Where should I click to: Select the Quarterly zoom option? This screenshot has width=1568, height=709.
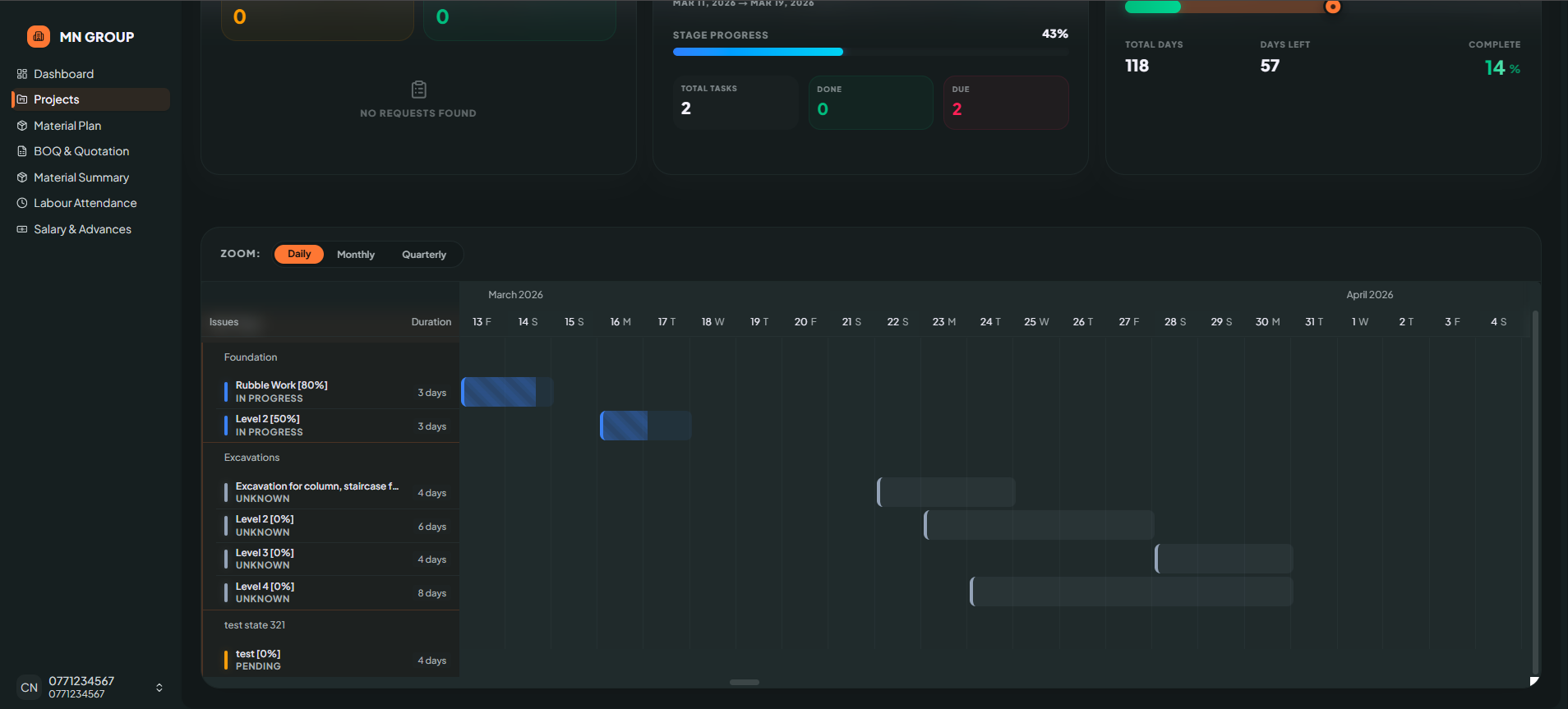tap(424, 255)
